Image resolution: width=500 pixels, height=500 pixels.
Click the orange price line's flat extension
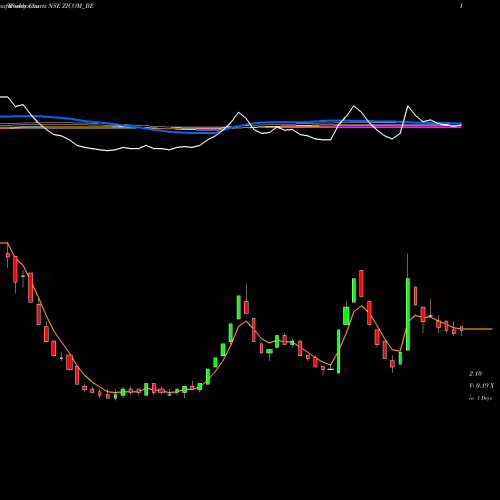point(478,329)
